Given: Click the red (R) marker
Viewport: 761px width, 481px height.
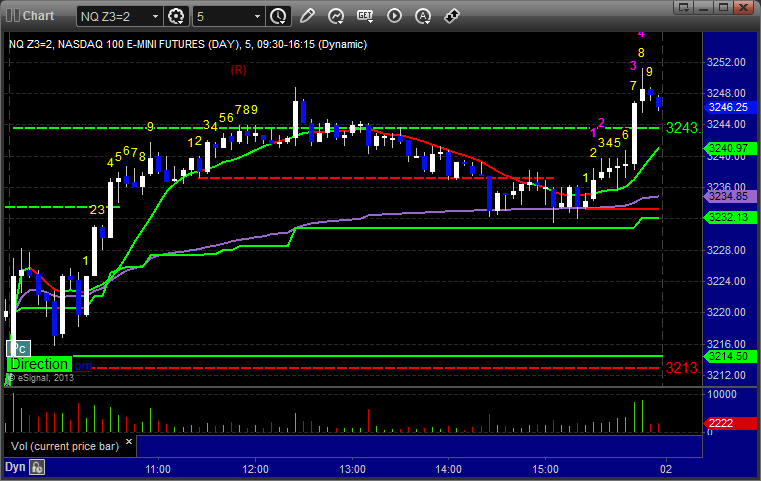Looking at the screenshot, I should pos(238,70).
